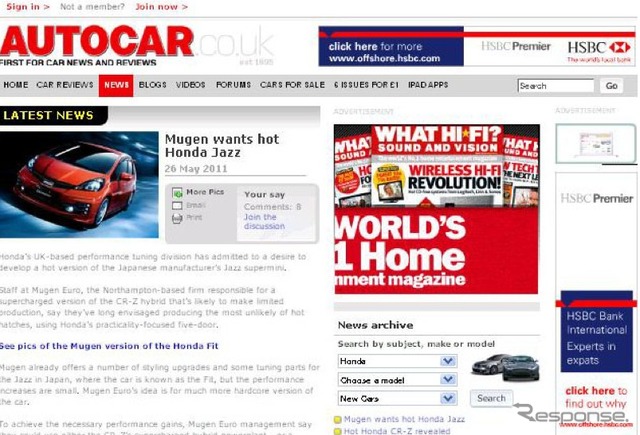Open Mugen wants hot Honda Jazz archive link
The height and width of the screenshot is (435, 640).
pos(404,419)
